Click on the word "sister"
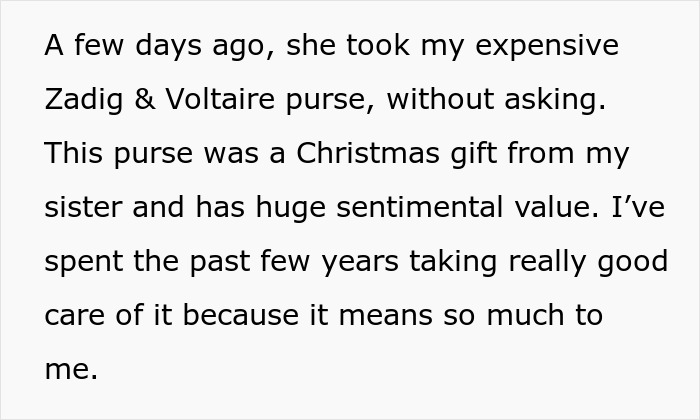The image size is (700, 420). click(x=77, y=208)
